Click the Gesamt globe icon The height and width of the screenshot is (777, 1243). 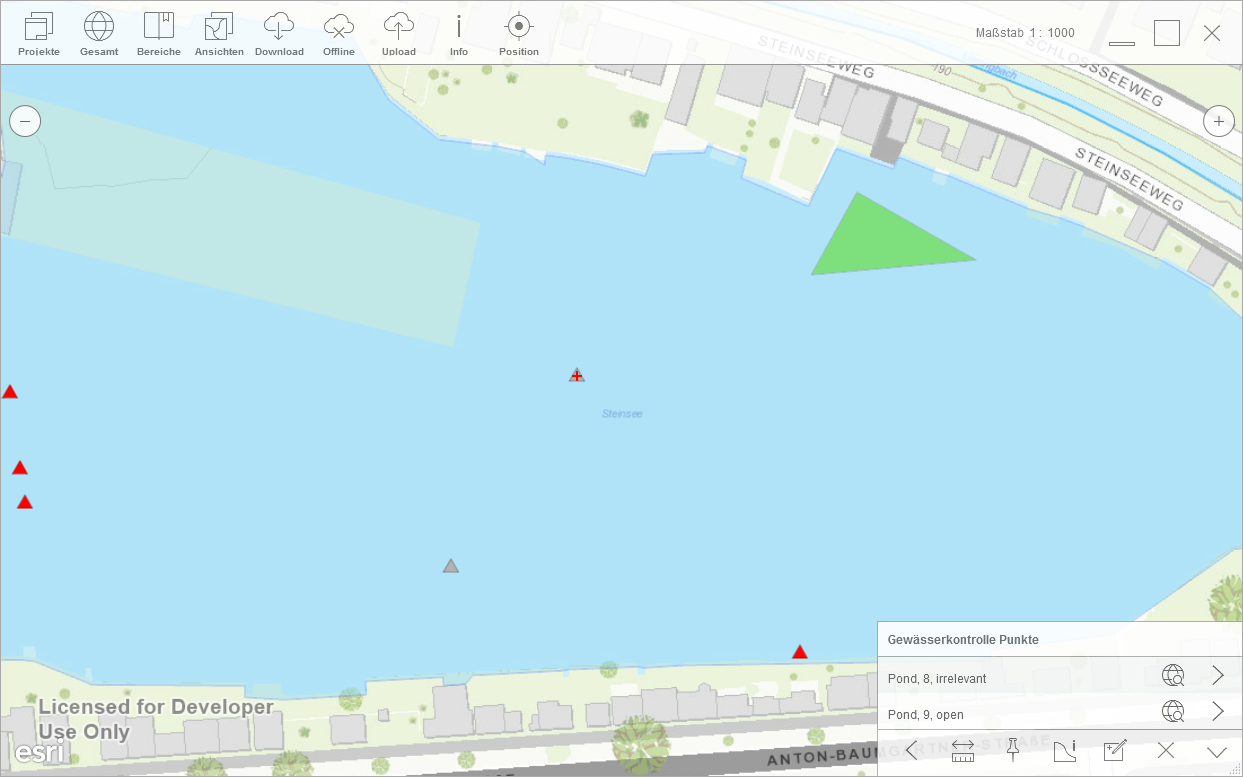[99, 34]
